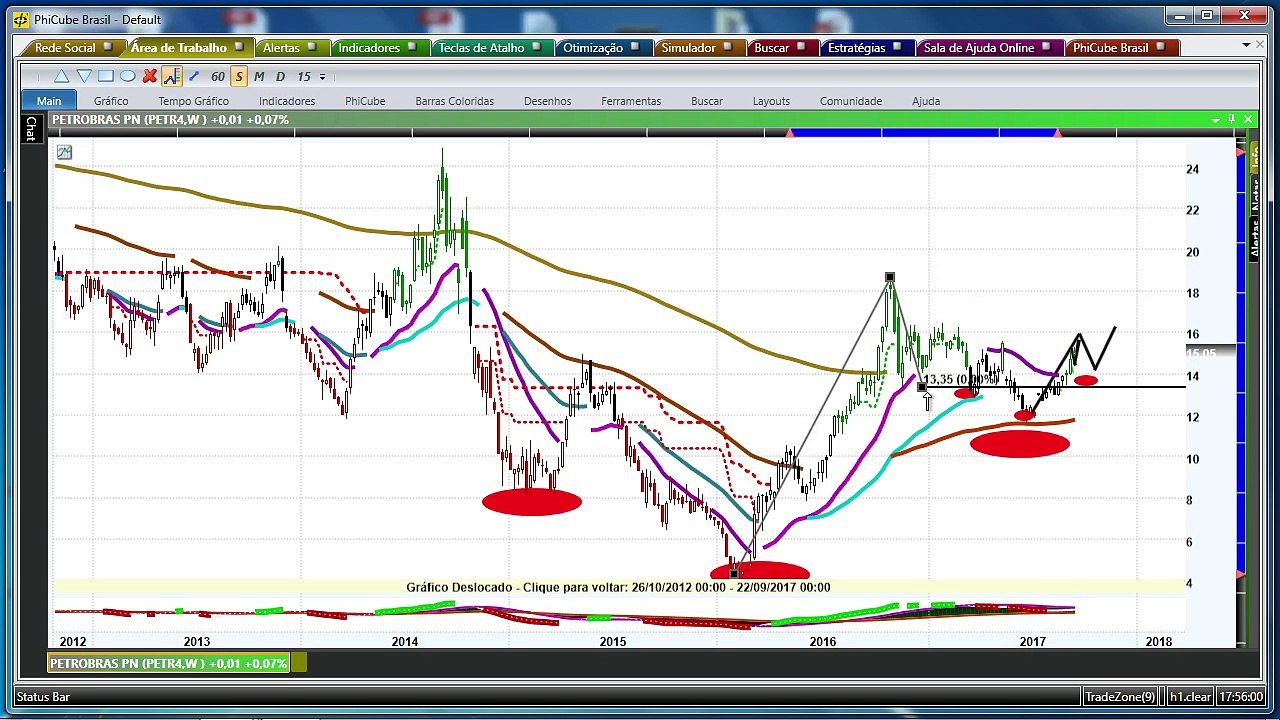Click the small chart icon in chart corner
The image size is (1280, 720).
64,152
